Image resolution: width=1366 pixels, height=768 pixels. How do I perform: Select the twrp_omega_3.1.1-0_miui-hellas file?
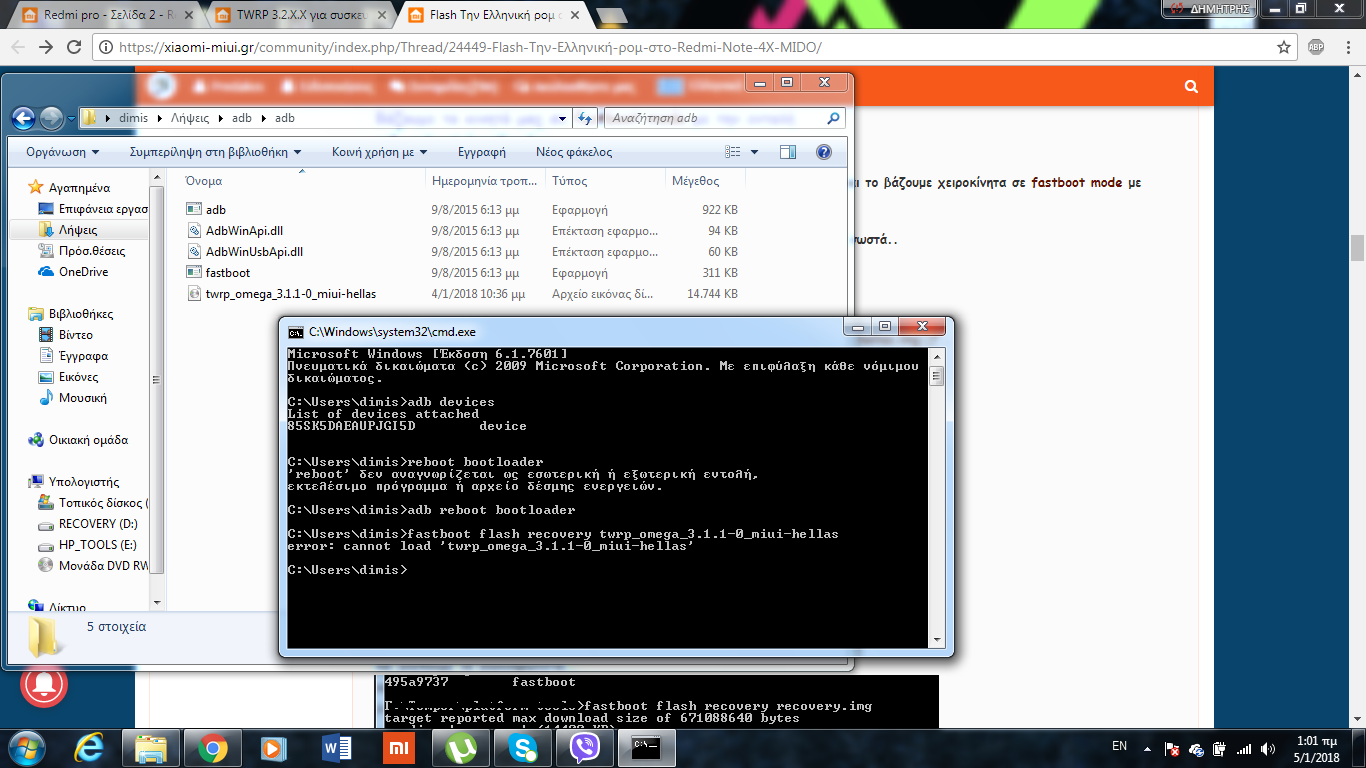point(290,294)
